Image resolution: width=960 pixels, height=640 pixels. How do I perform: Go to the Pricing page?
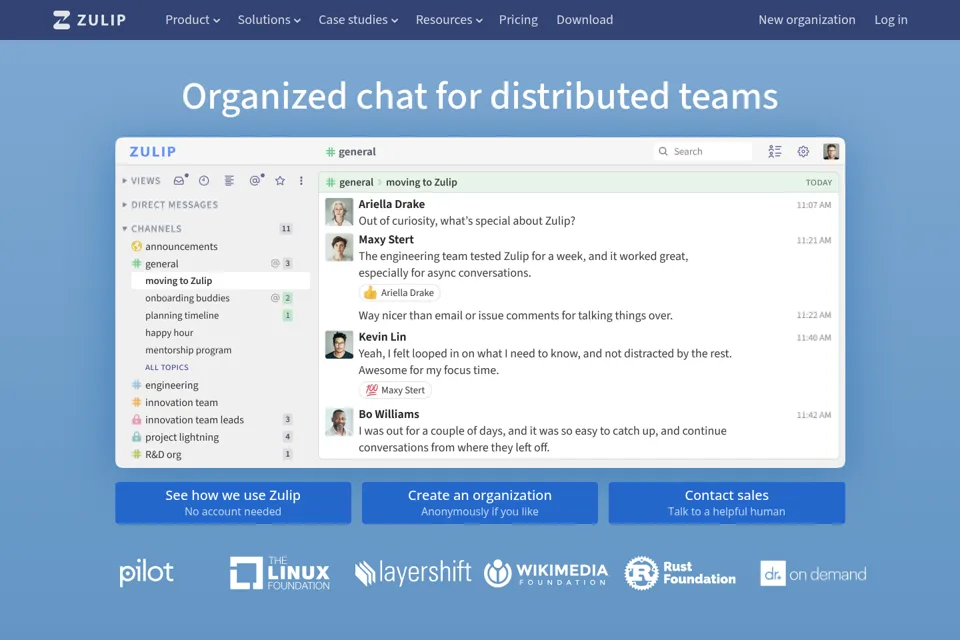pyautogui.click(x=518, y=20)
